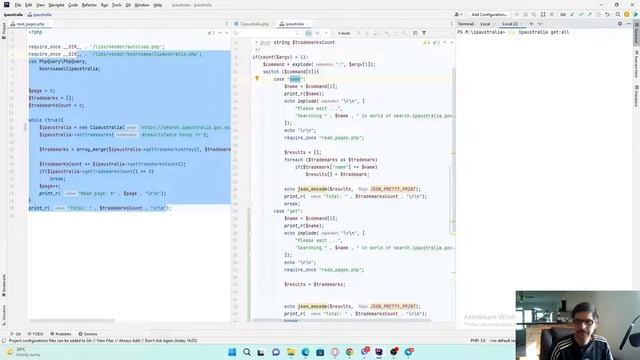Open Windows Start menu
This screenshot has width=640, height=360.
tap(232, 352)
